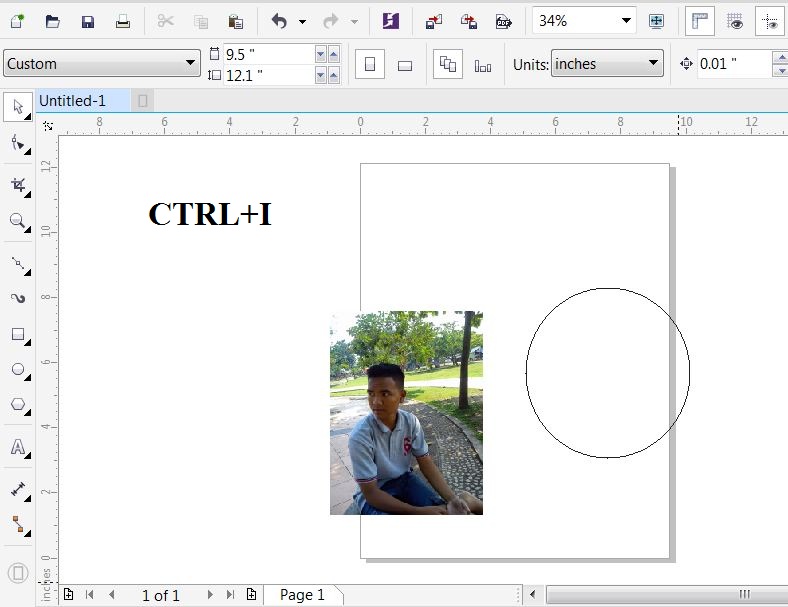Increase page height with up arrow
Screen dimensions: 788x607
[334, 75]
